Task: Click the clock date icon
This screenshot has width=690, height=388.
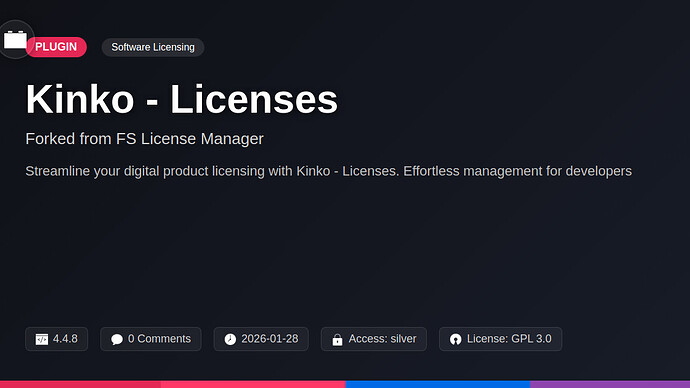Action: click(230, 339)
